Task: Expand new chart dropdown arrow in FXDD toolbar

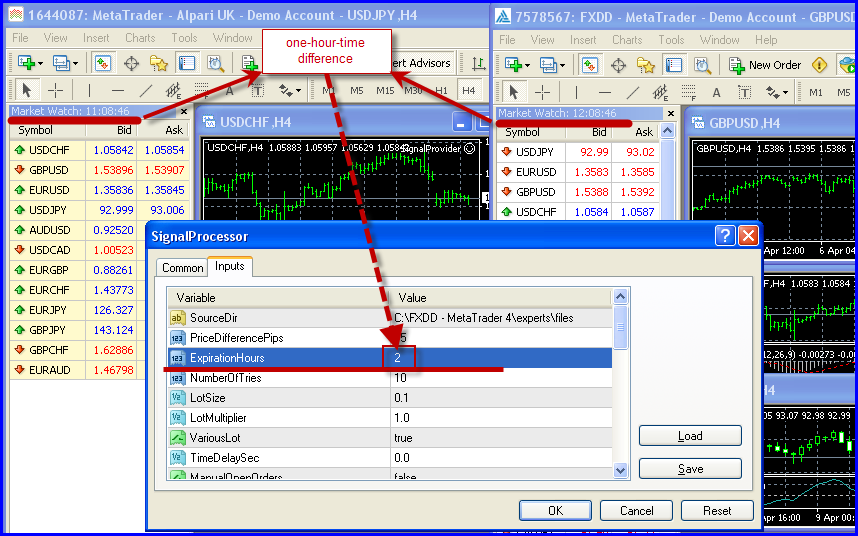Action: coord(527,66)
